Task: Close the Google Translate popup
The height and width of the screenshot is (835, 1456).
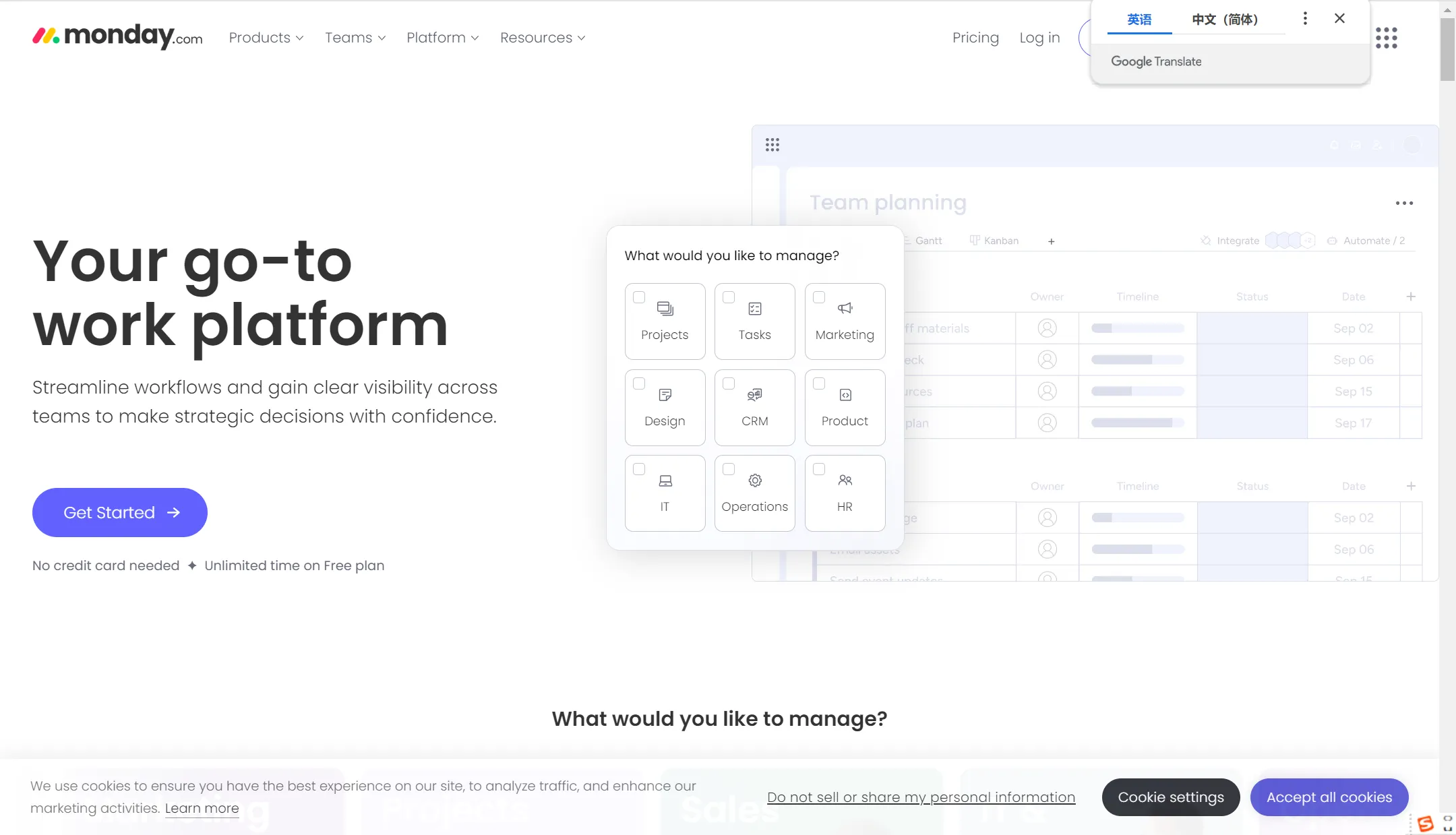Action: click(x=1339, y=19)
